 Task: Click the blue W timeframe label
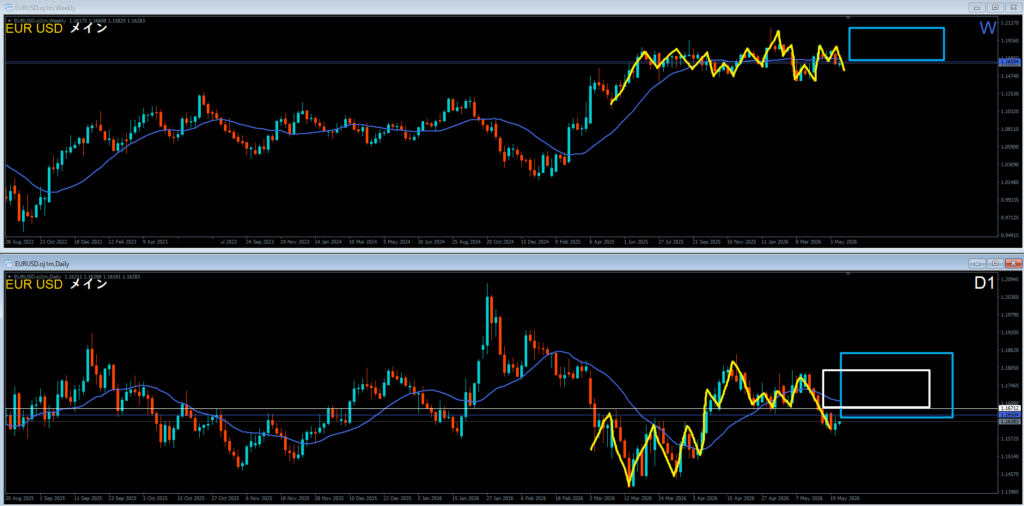coord(987,28)
